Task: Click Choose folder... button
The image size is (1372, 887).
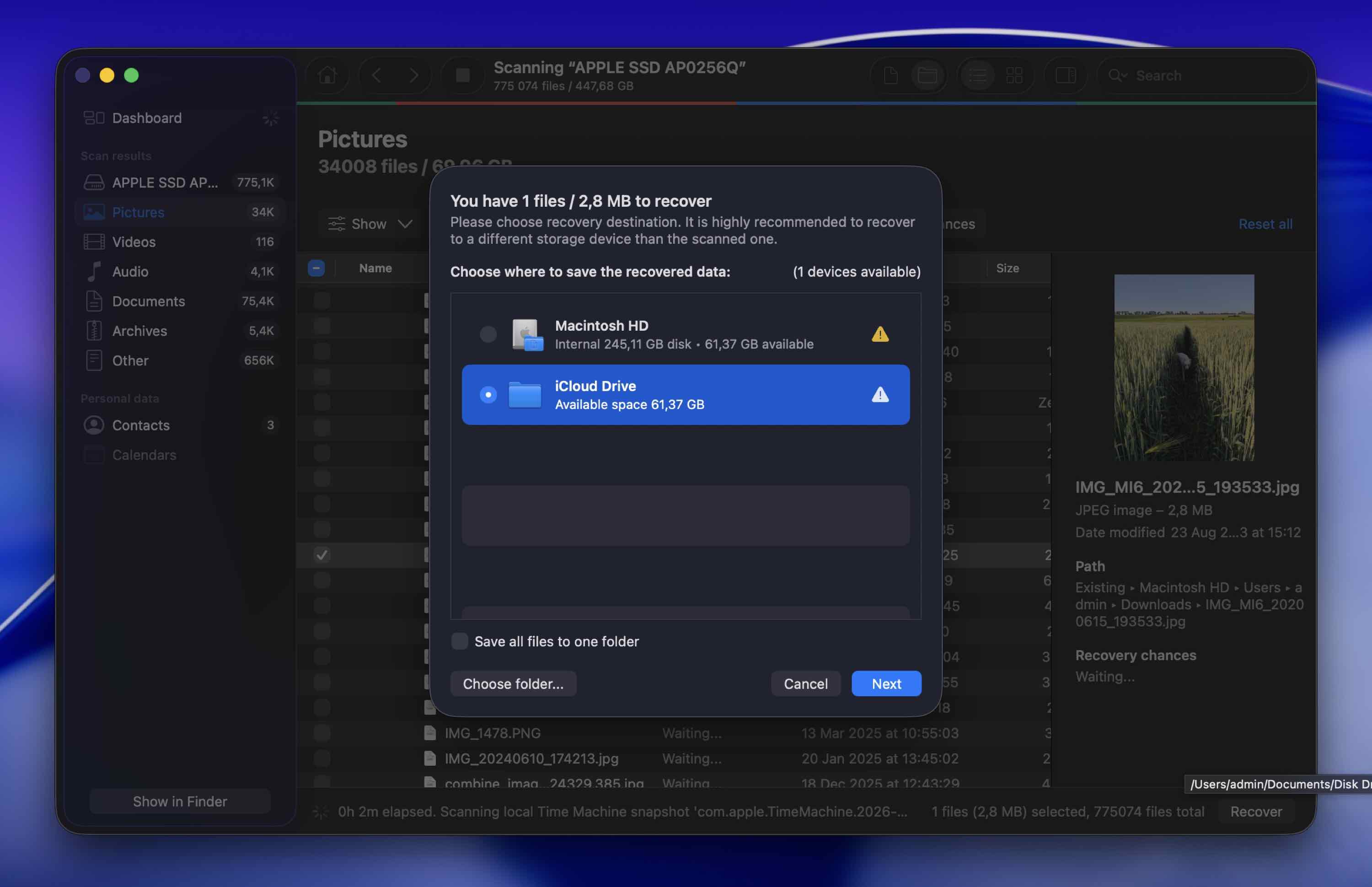Action: tap(513, 684)
